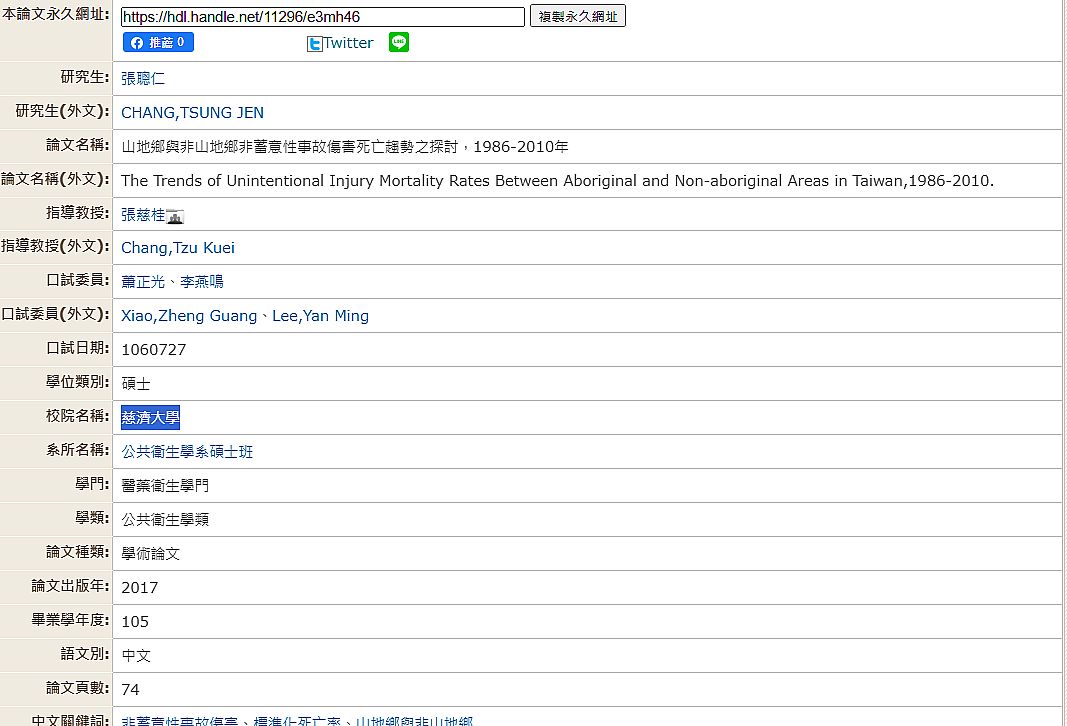Open graduate student 張聰仁 link

click(143, 78)
